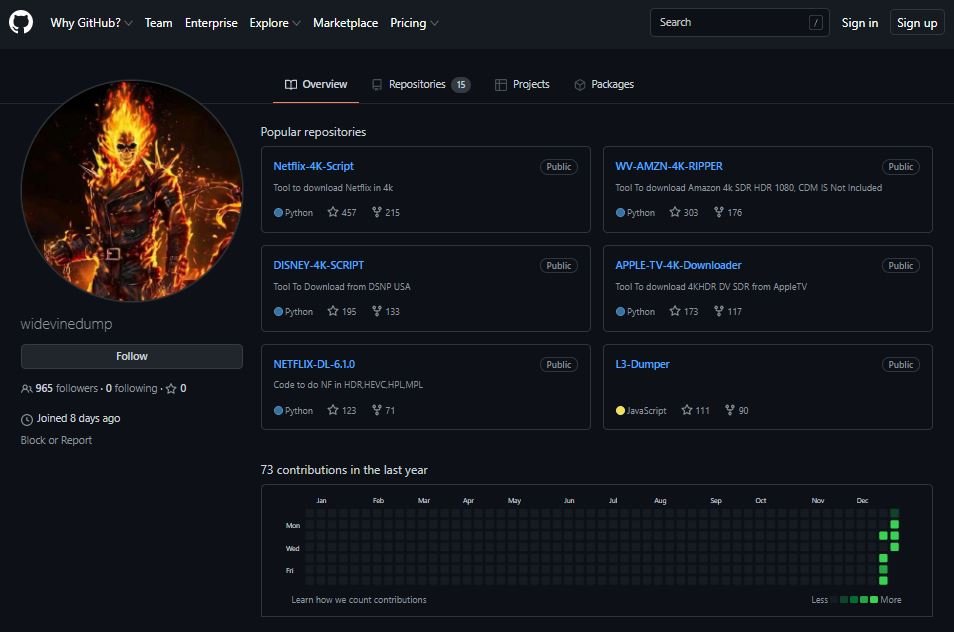954x632 pixels.
Task: Click the star icon on L3-Dumper
Action: (687, 410)
